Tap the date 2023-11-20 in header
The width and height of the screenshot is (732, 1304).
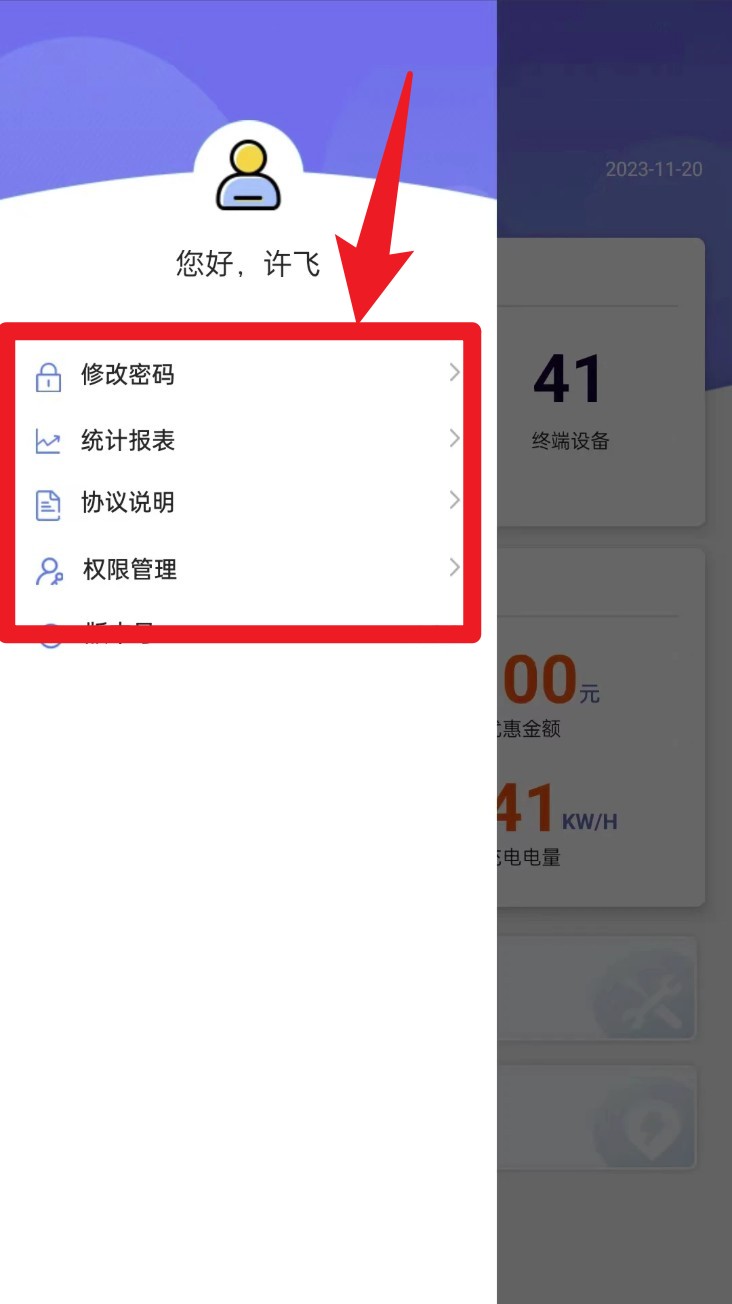[x=654, y=169]
